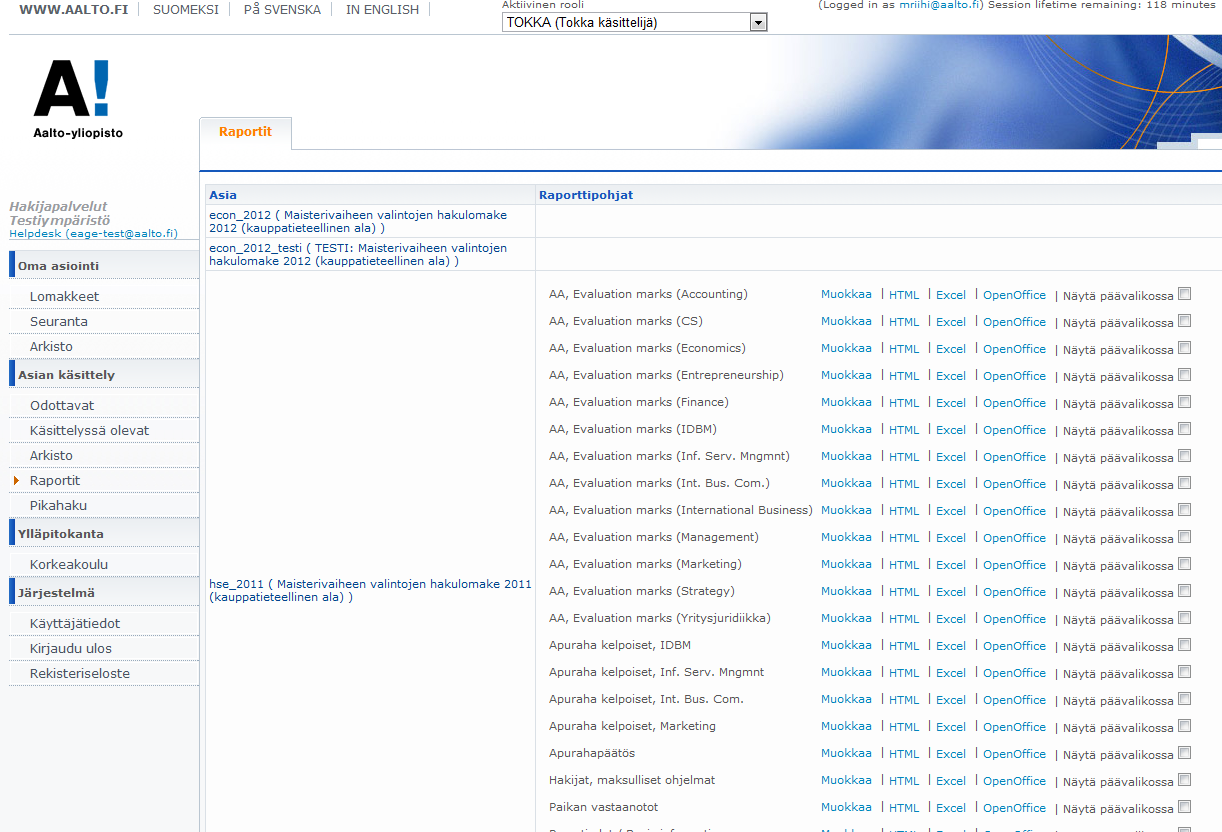Open the Aktiivinen rooli dropdown

[x=634, y=22]
